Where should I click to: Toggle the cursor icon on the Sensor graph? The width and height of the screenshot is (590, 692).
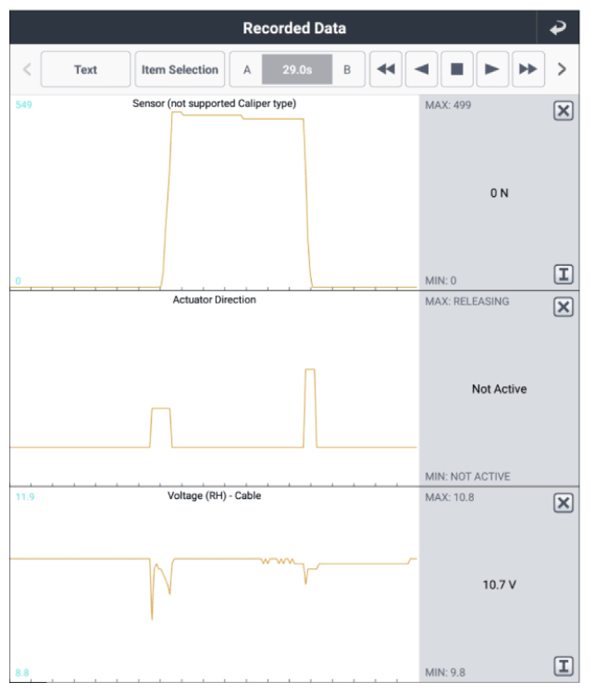pos(564,274)
